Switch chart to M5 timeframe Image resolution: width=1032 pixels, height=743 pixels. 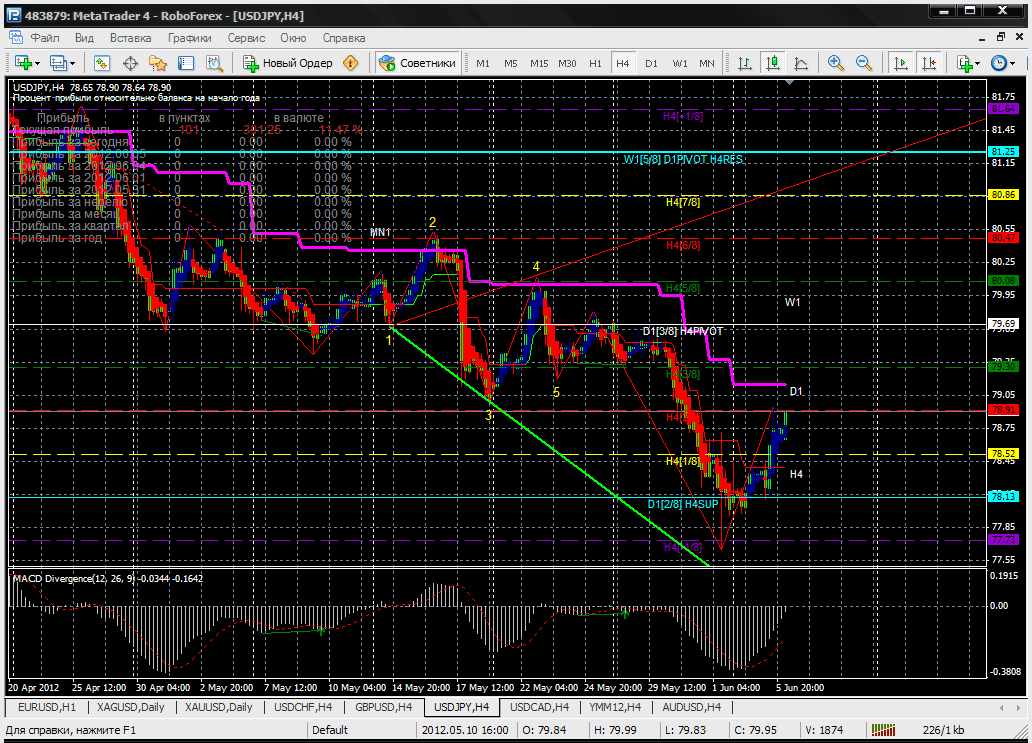[x=511, y=63]
